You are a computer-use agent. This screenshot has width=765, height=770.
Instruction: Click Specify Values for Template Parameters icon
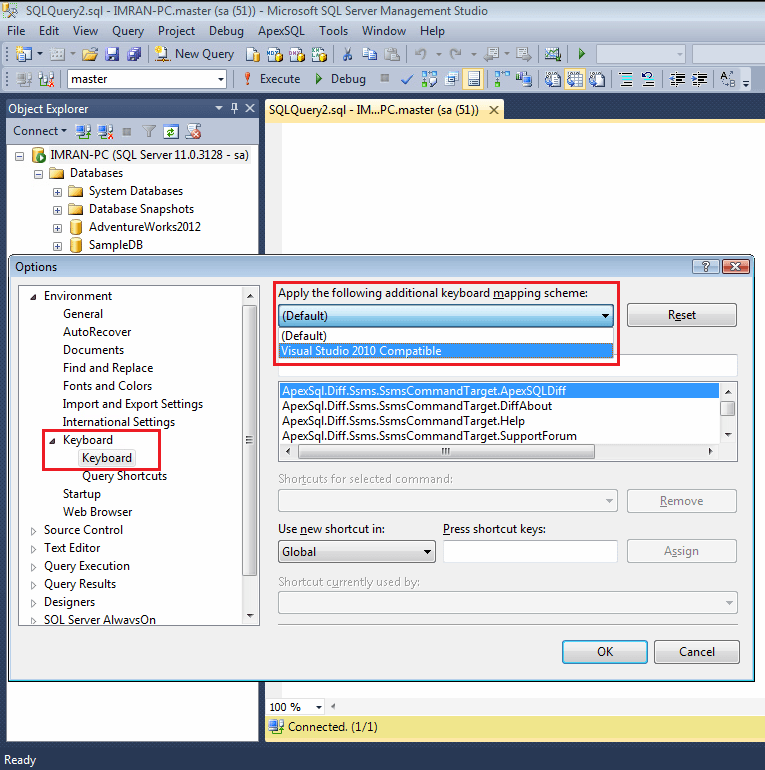click(x=728, y=79)
